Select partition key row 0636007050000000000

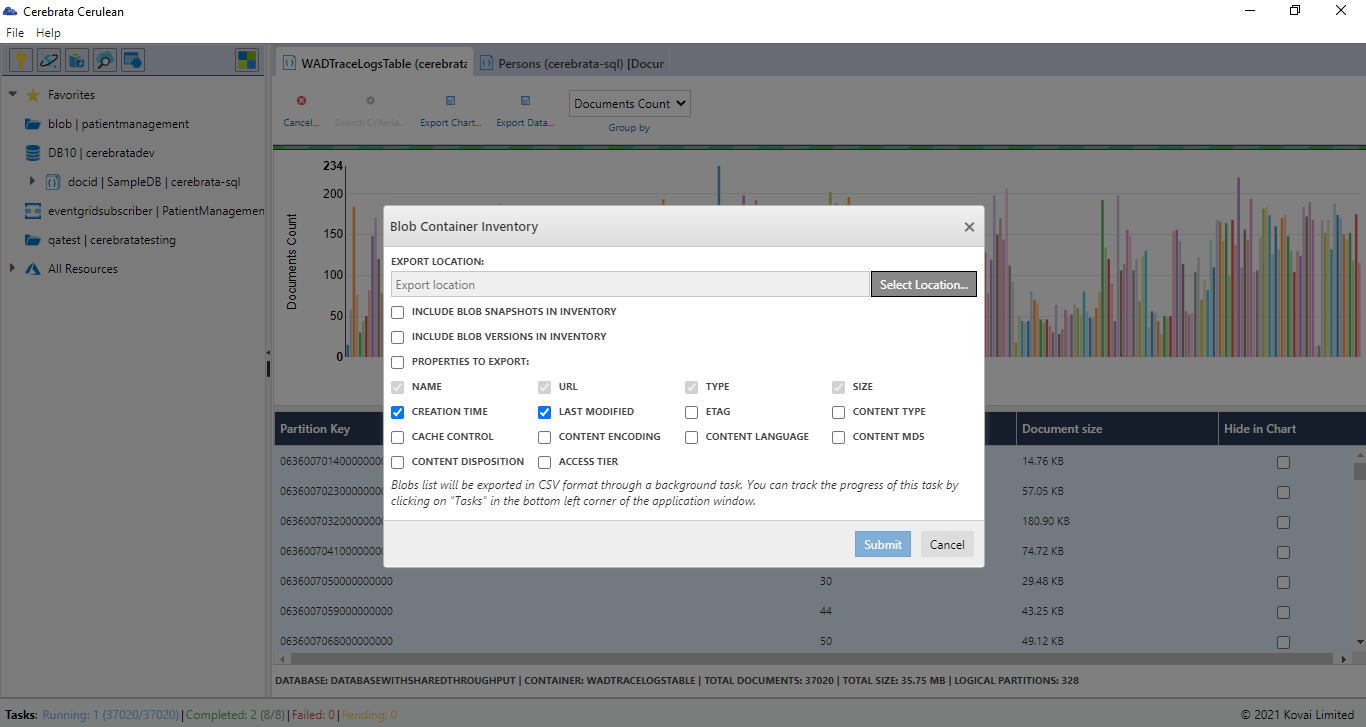336,581
